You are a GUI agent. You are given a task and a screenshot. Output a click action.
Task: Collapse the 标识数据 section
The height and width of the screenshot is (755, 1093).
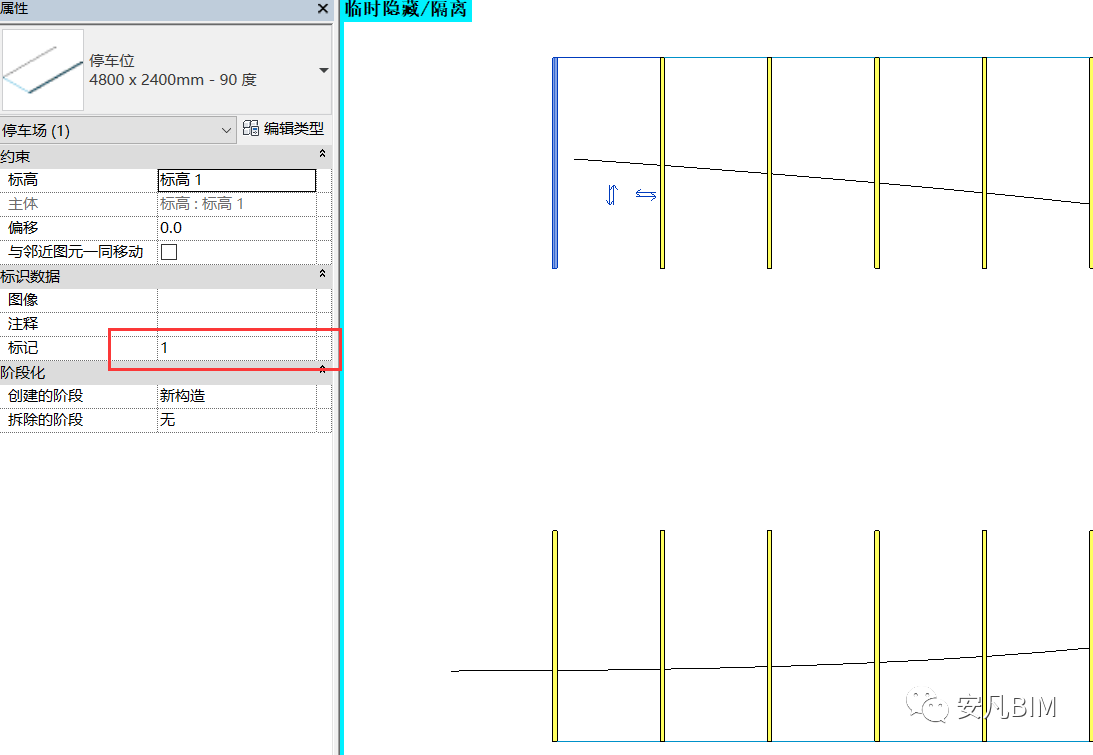click(322, 275)
